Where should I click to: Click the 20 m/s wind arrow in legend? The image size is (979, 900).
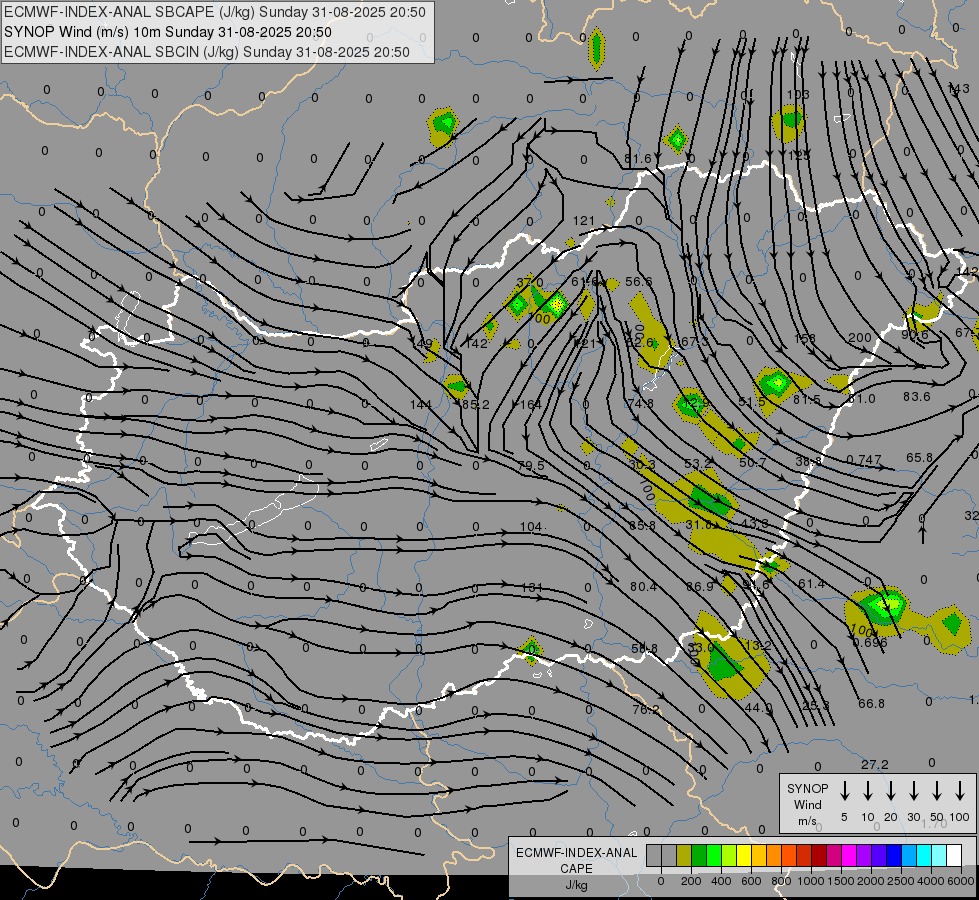(890, 791)
